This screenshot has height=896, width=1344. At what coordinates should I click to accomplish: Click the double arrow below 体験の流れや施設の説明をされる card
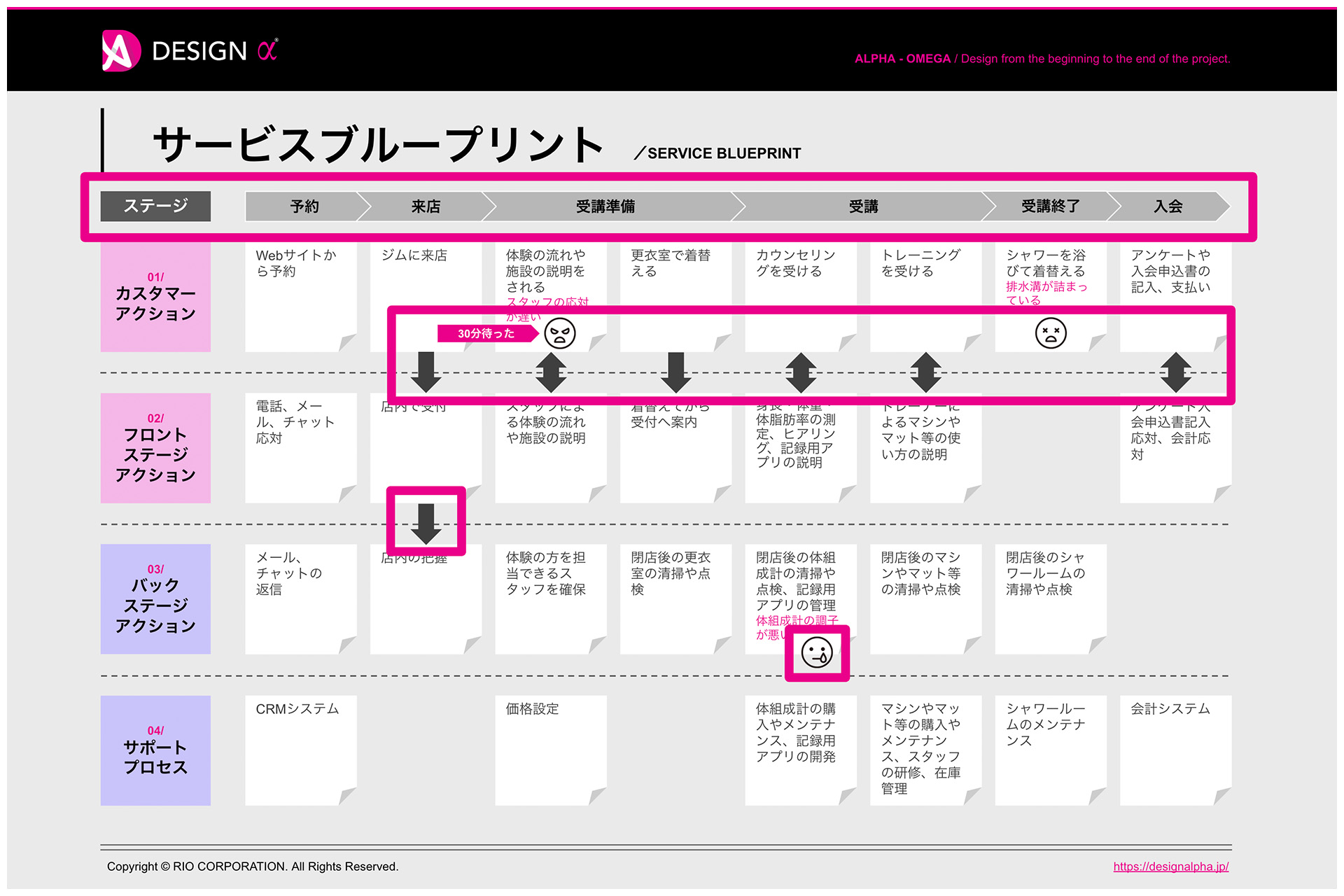tap(551, 372)
